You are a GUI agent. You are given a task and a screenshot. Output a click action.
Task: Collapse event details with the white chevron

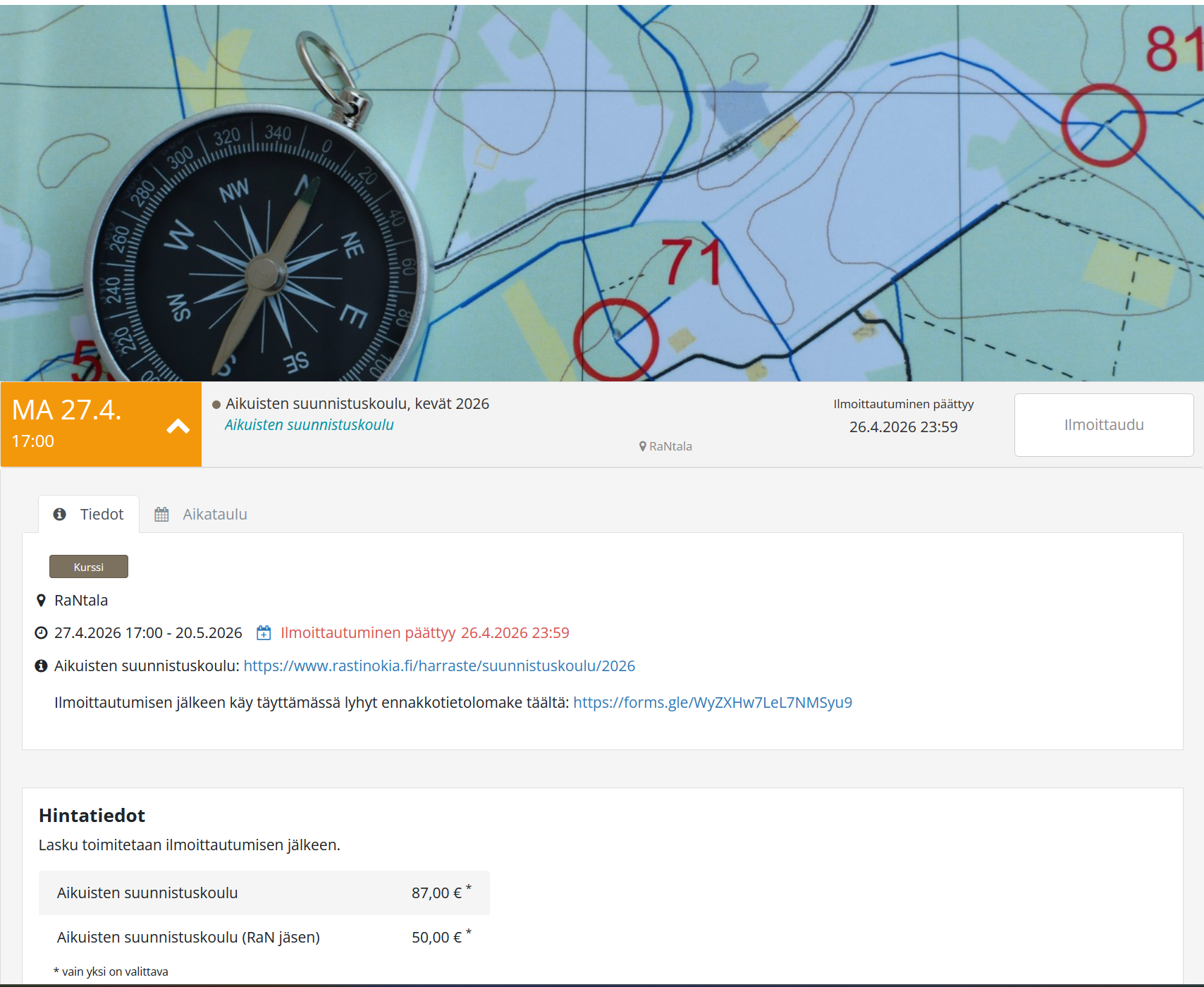[178, 426]
